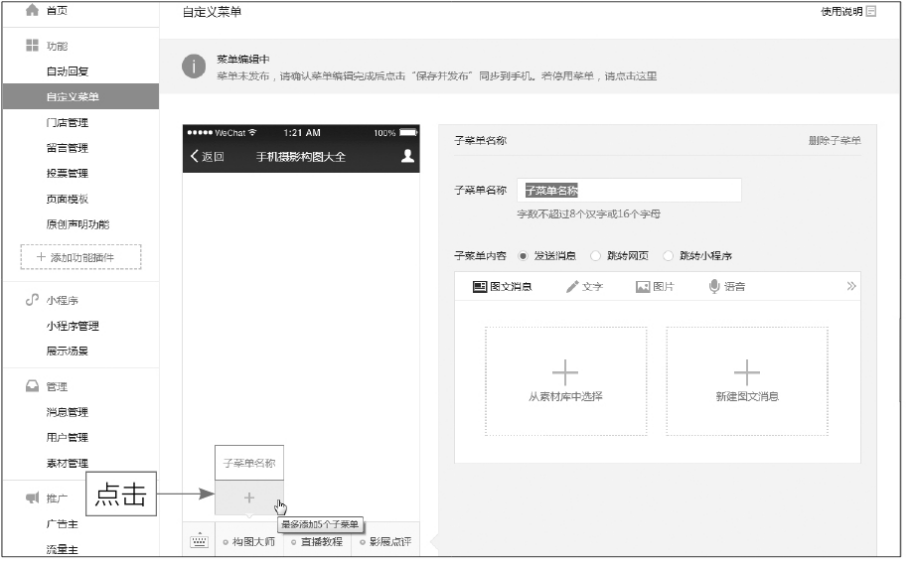Select the 跳转小程序 radio button

click(x=668, y=255)
